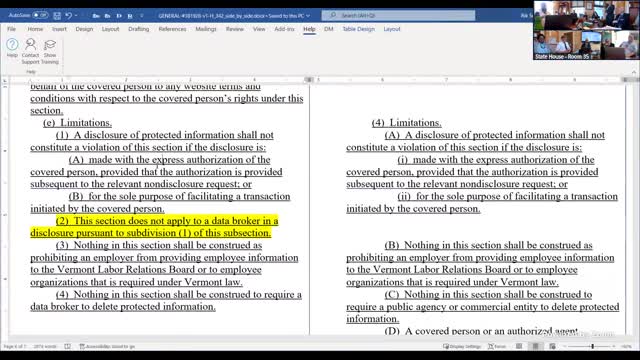The image size is (640, 360).
Task: Open the undo history dropdown arrow
Action: click(x=76, y=16)
